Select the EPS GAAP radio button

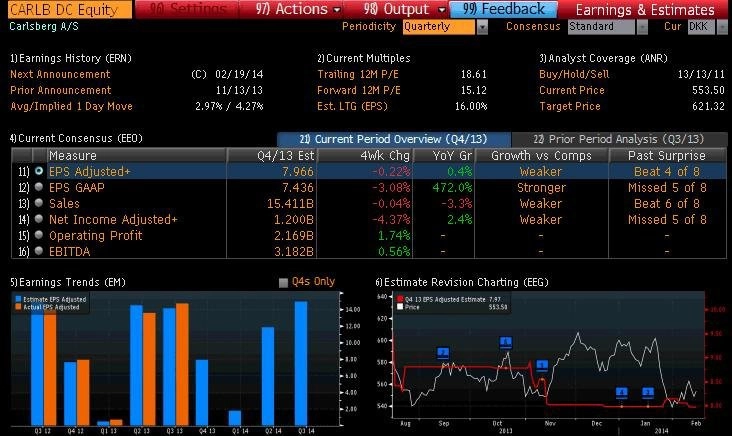[39, 187]
